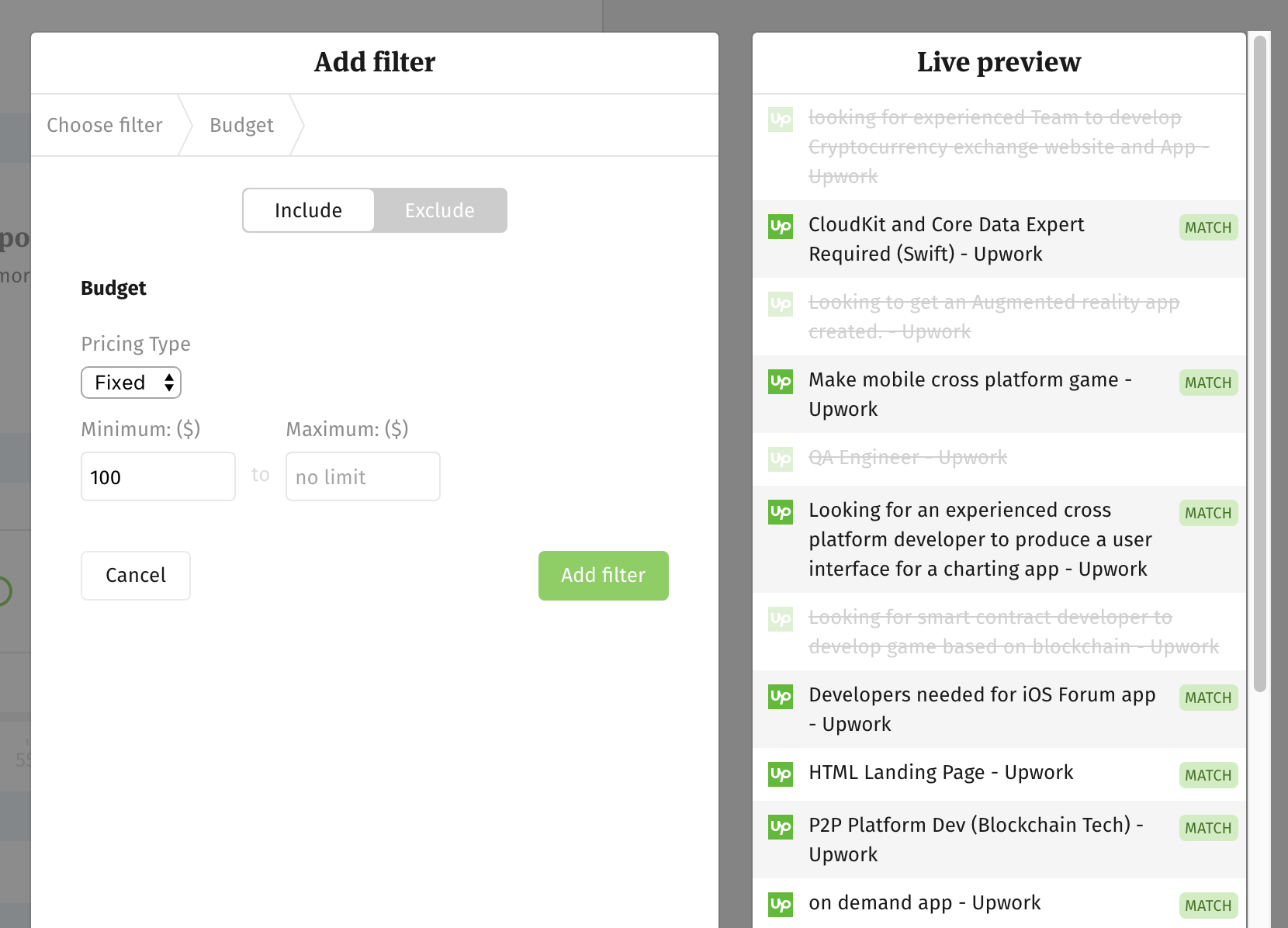Click the Upwork icon on the HTML Landing Page row
Viewport: 1288px width, 928px height.
(782, 773)
